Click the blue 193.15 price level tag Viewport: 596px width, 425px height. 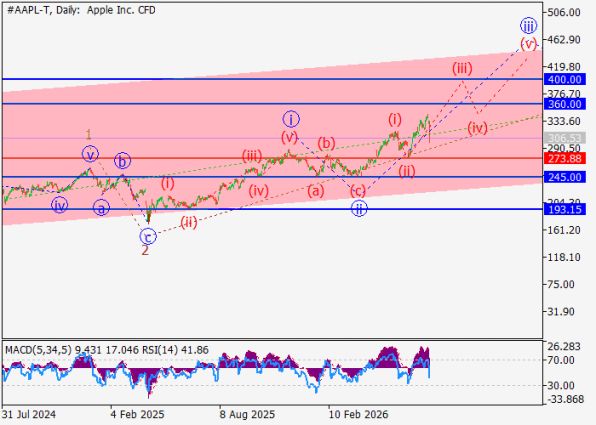[x=564, y=209]
